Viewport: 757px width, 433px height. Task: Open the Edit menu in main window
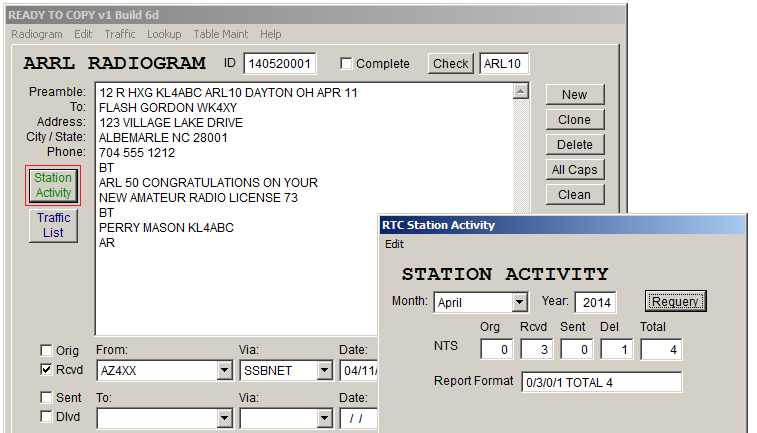click(83, 34)
